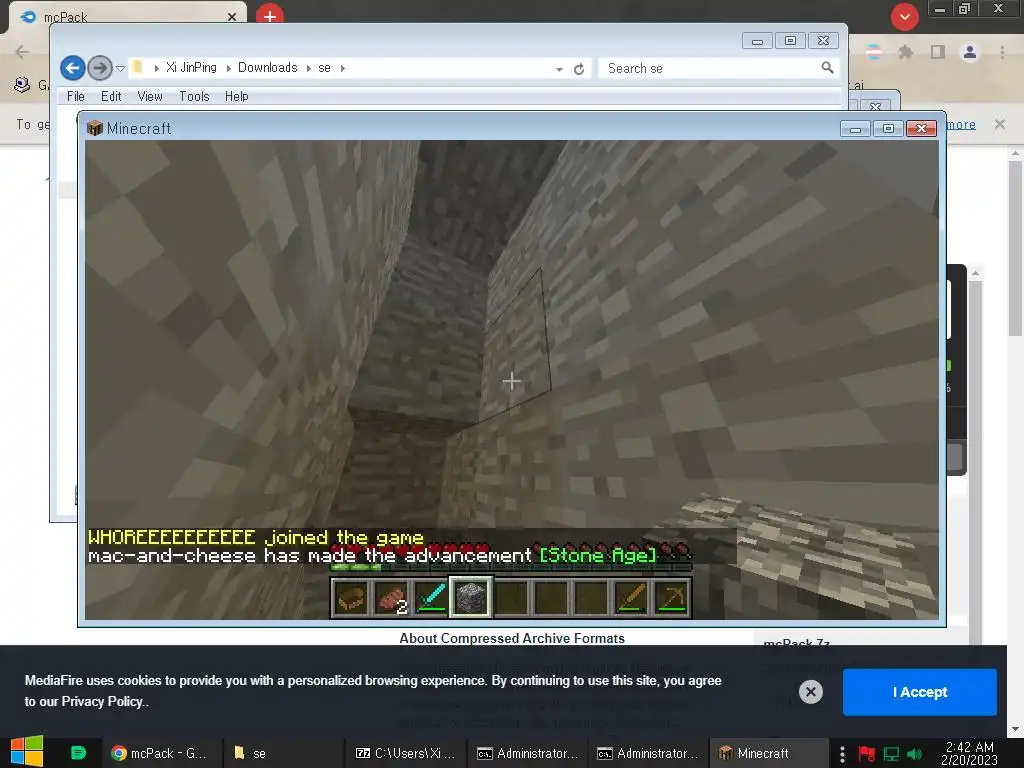Image resolution: width=1024 pixels, height=768 pixels.
Task: Close the Chrome infobar with X
Action: click(x=999, y=124)
